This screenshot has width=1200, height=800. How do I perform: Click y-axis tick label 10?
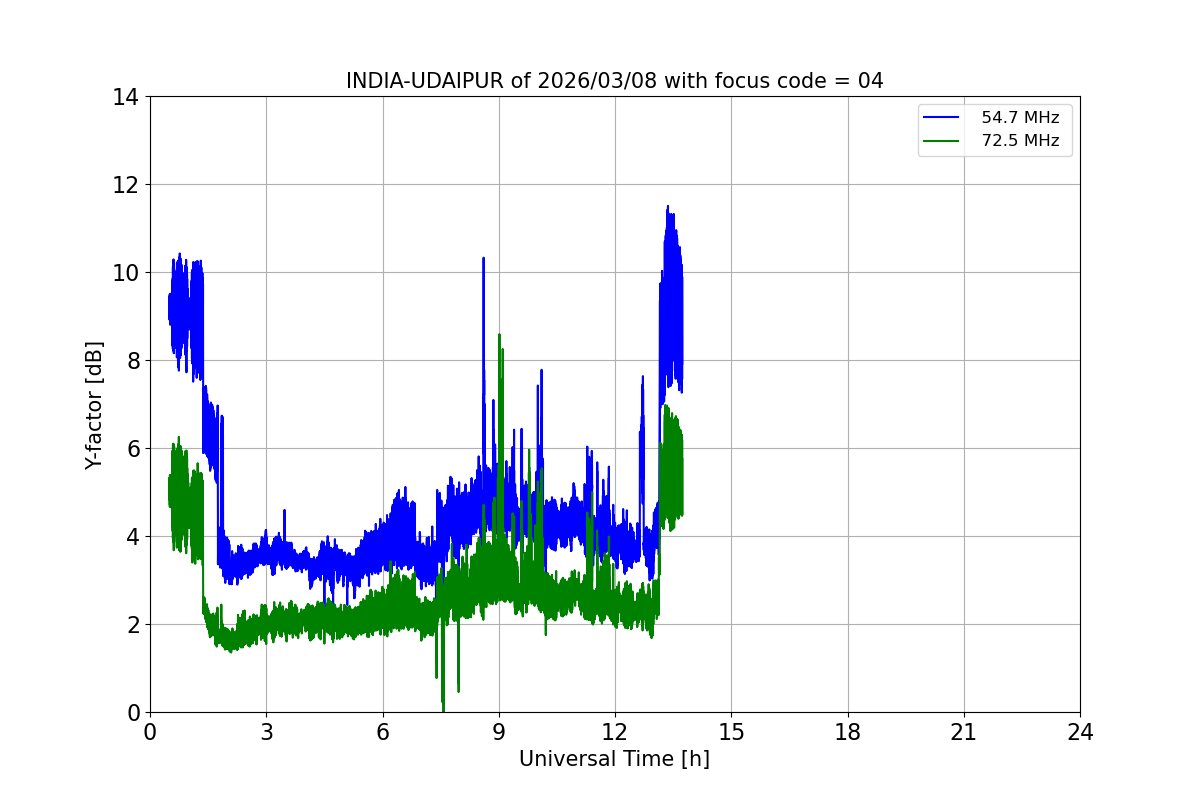click(125, 273)
